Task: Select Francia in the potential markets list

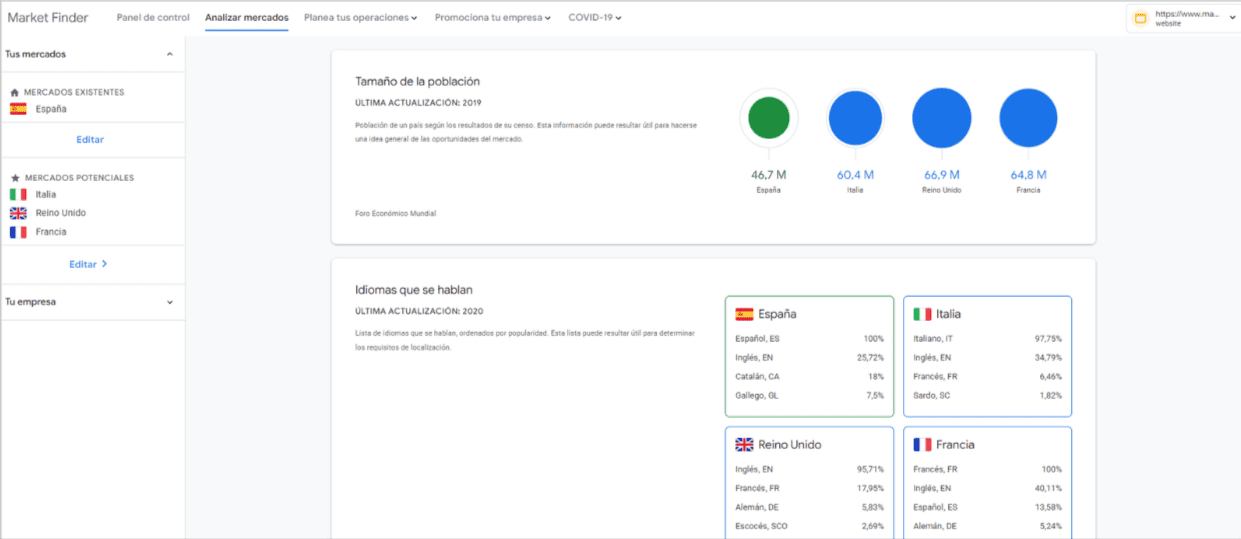Action: click(x=51, y=232)
